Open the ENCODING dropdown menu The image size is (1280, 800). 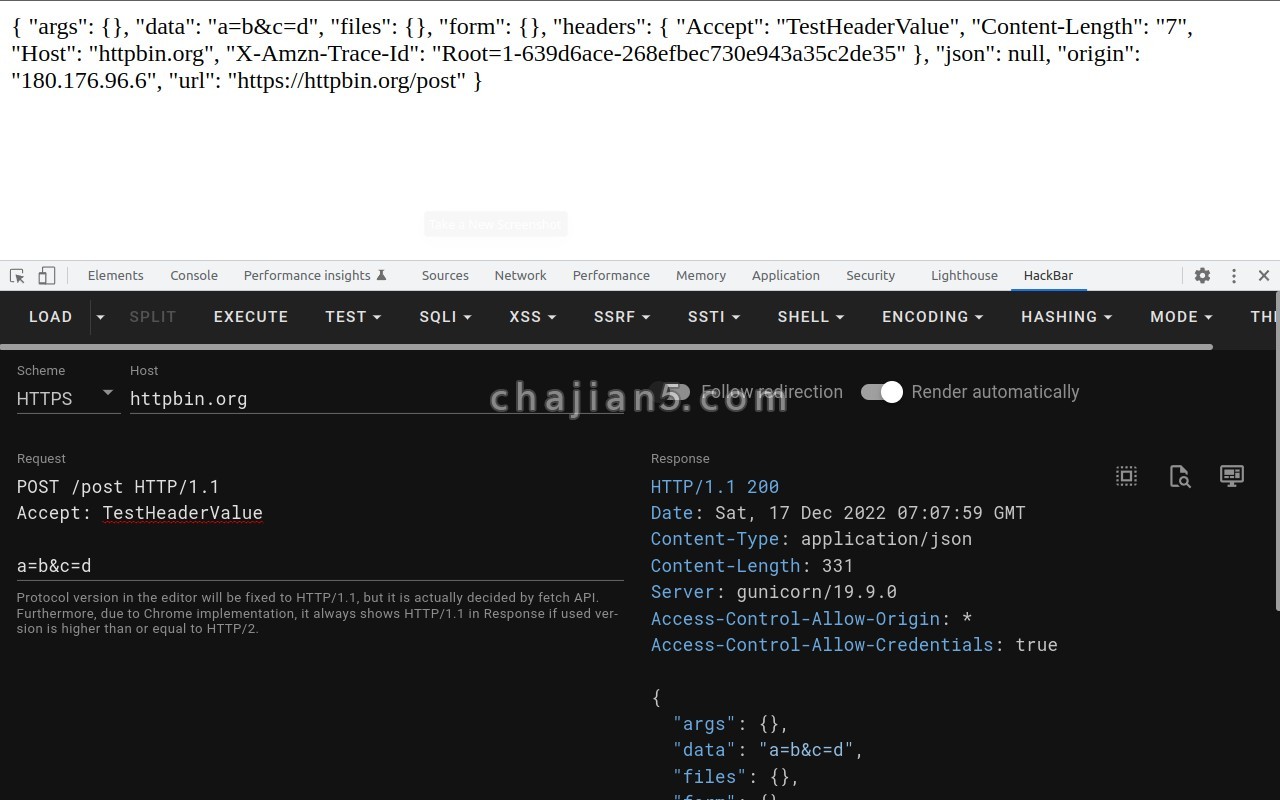click(x=932, y=317)
